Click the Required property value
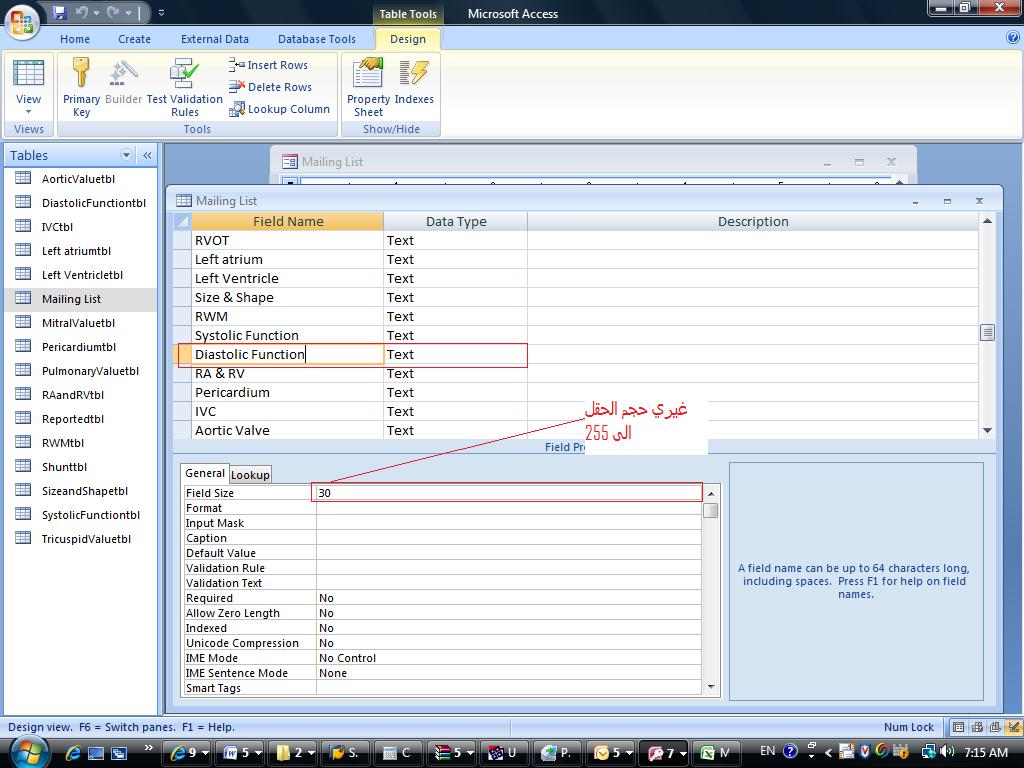The height and width of the screenshot is (768, 1024). tap(508, 598)
